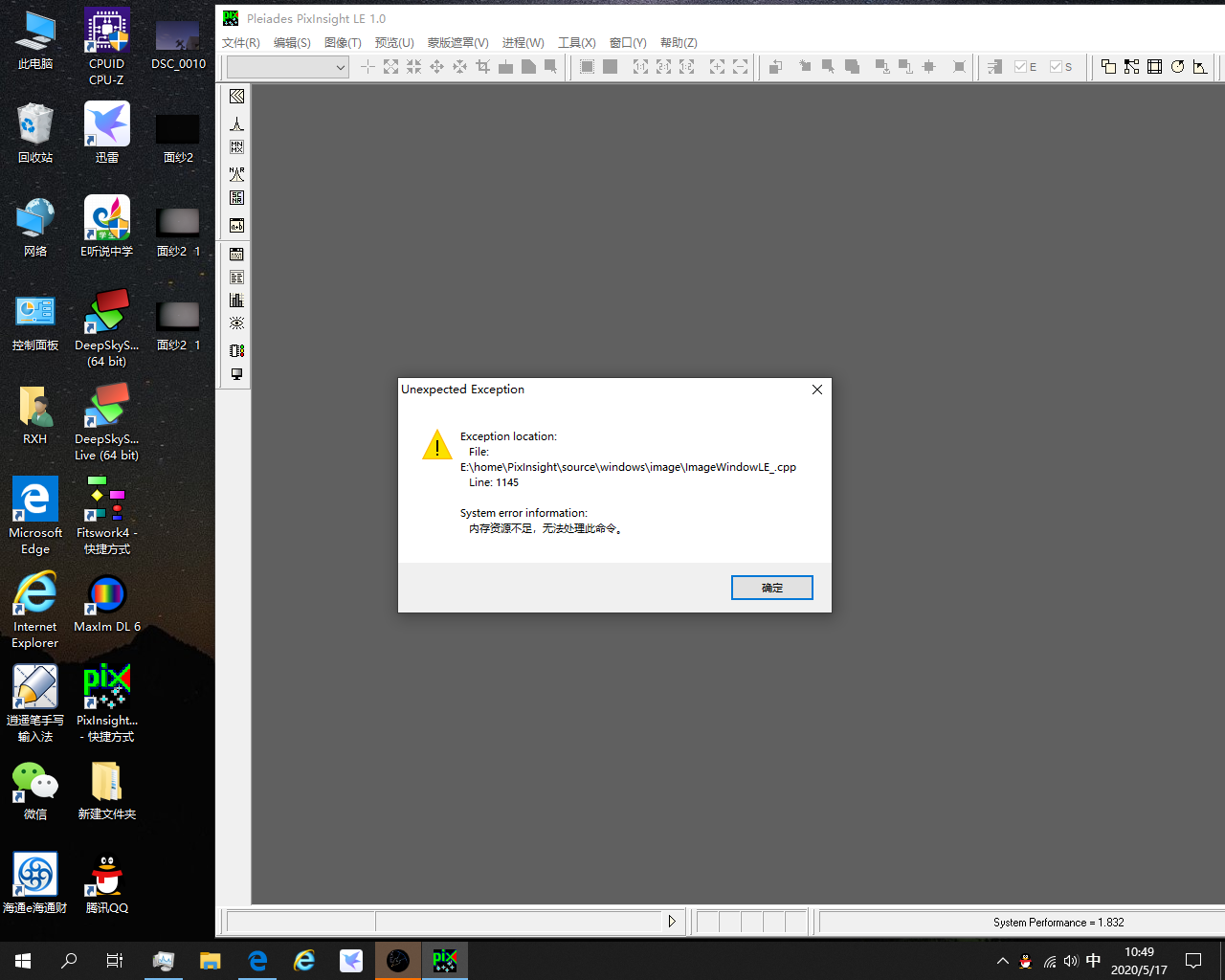Open the Windows Start menu
This screenshot has width=1225, height=980.
pyautogui.click(x=23, y=961)
